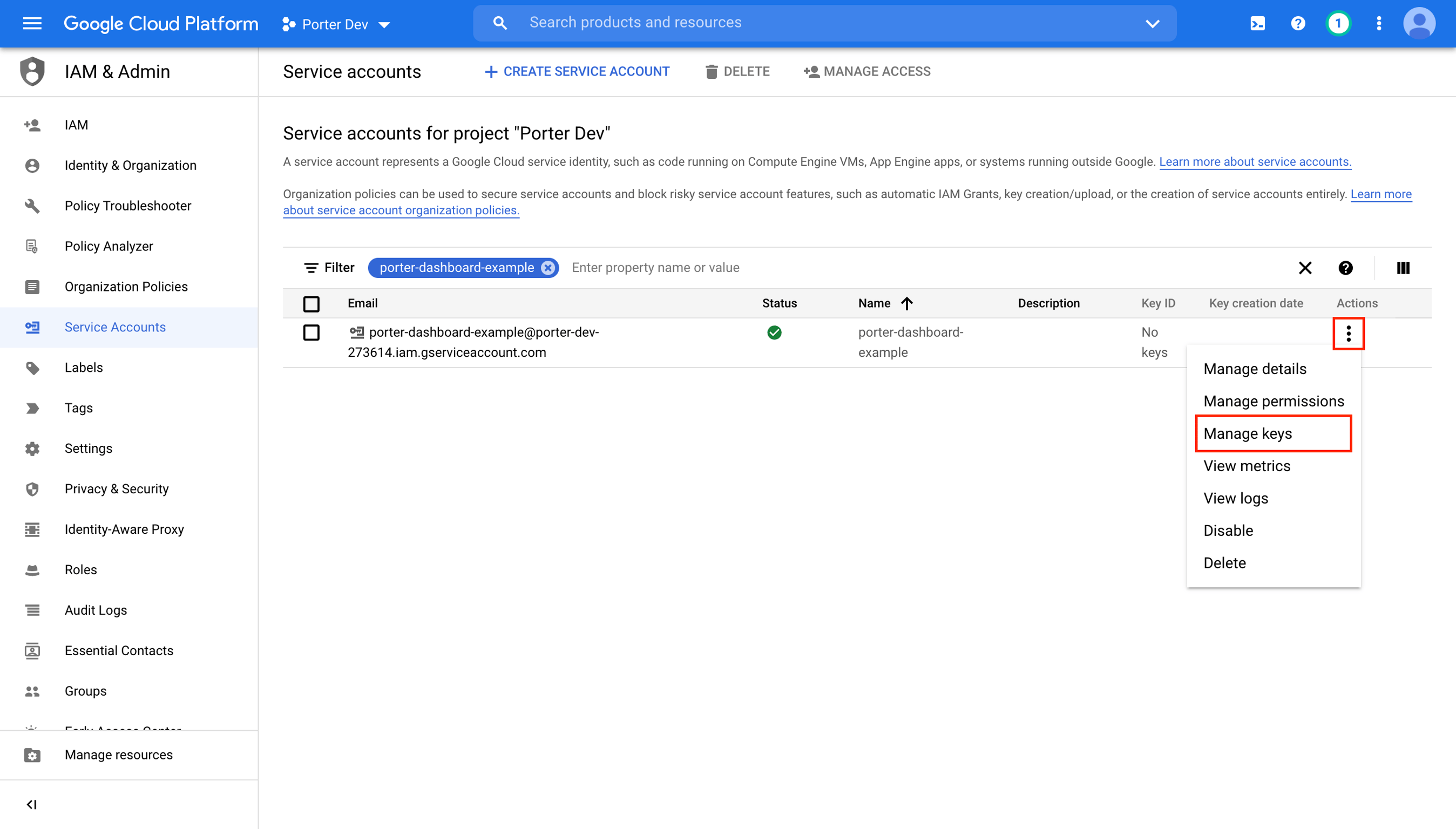Click the Roles sidebar icon
This screenshot has height=829, width=1456.
[32, 570]
